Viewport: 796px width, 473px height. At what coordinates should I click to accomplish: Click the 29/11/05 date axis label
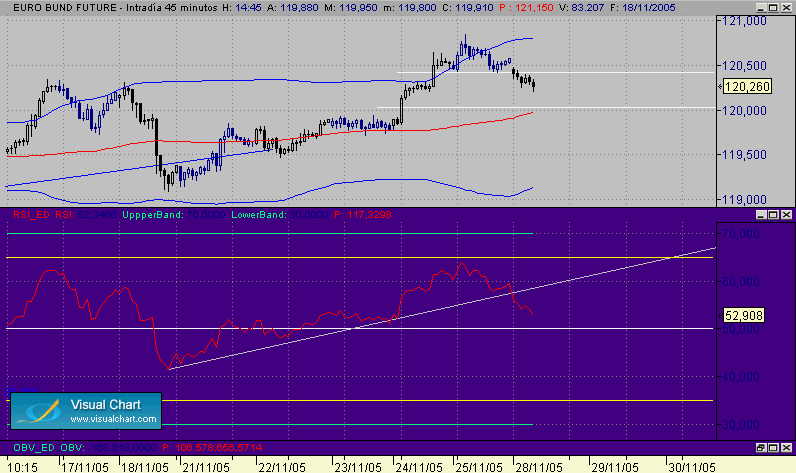615,467
